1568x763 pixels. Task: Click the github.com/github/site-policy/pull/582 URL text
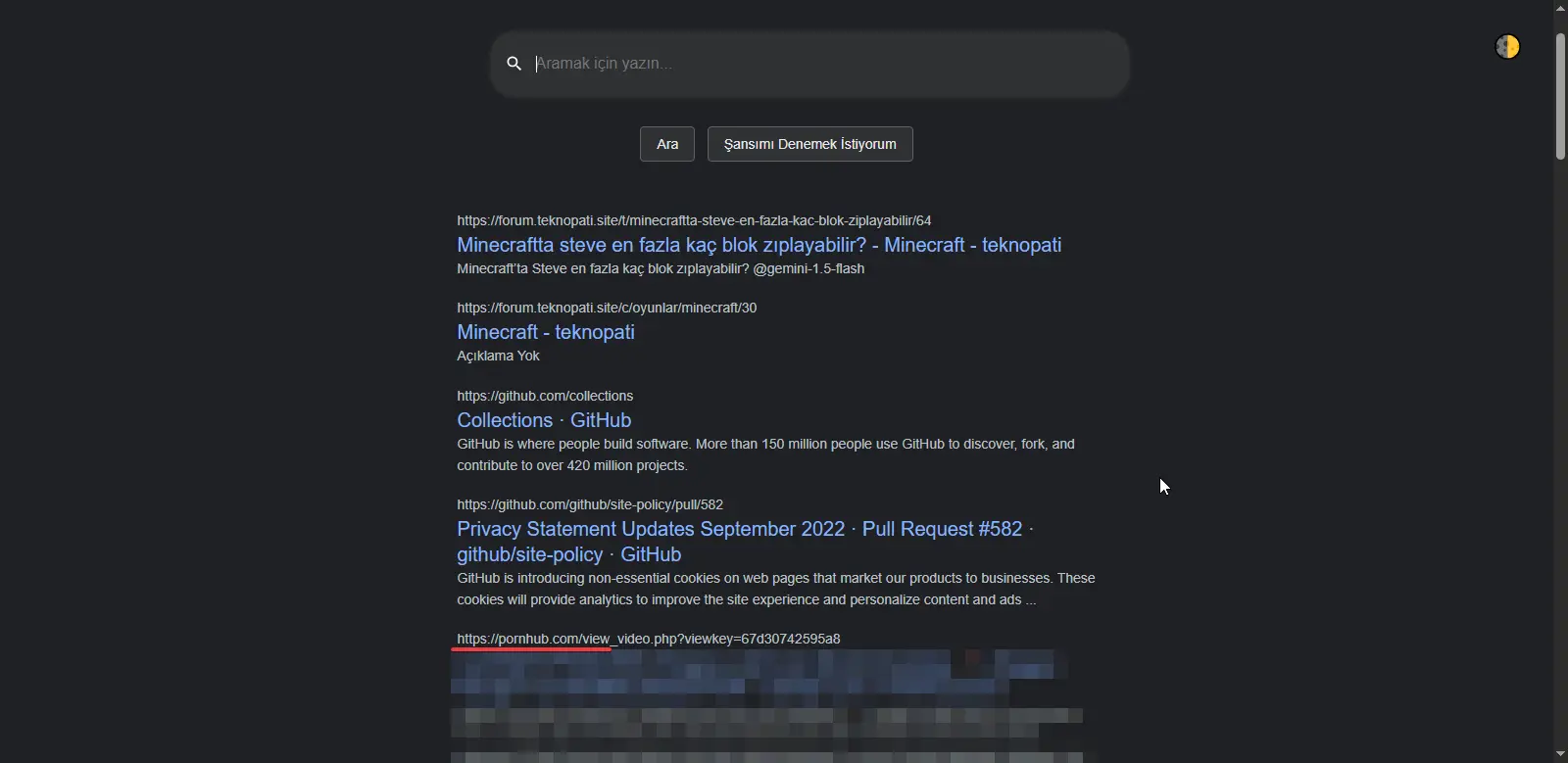[590, 504]
